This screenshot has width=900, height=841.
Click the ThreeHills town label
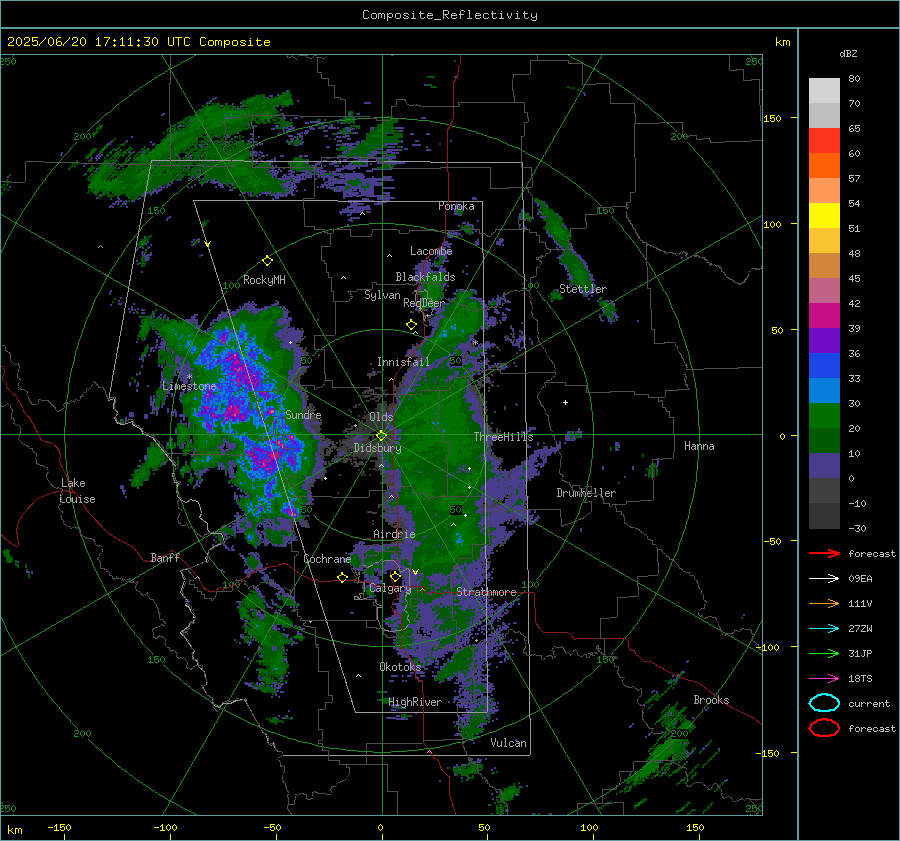point(503,437)
